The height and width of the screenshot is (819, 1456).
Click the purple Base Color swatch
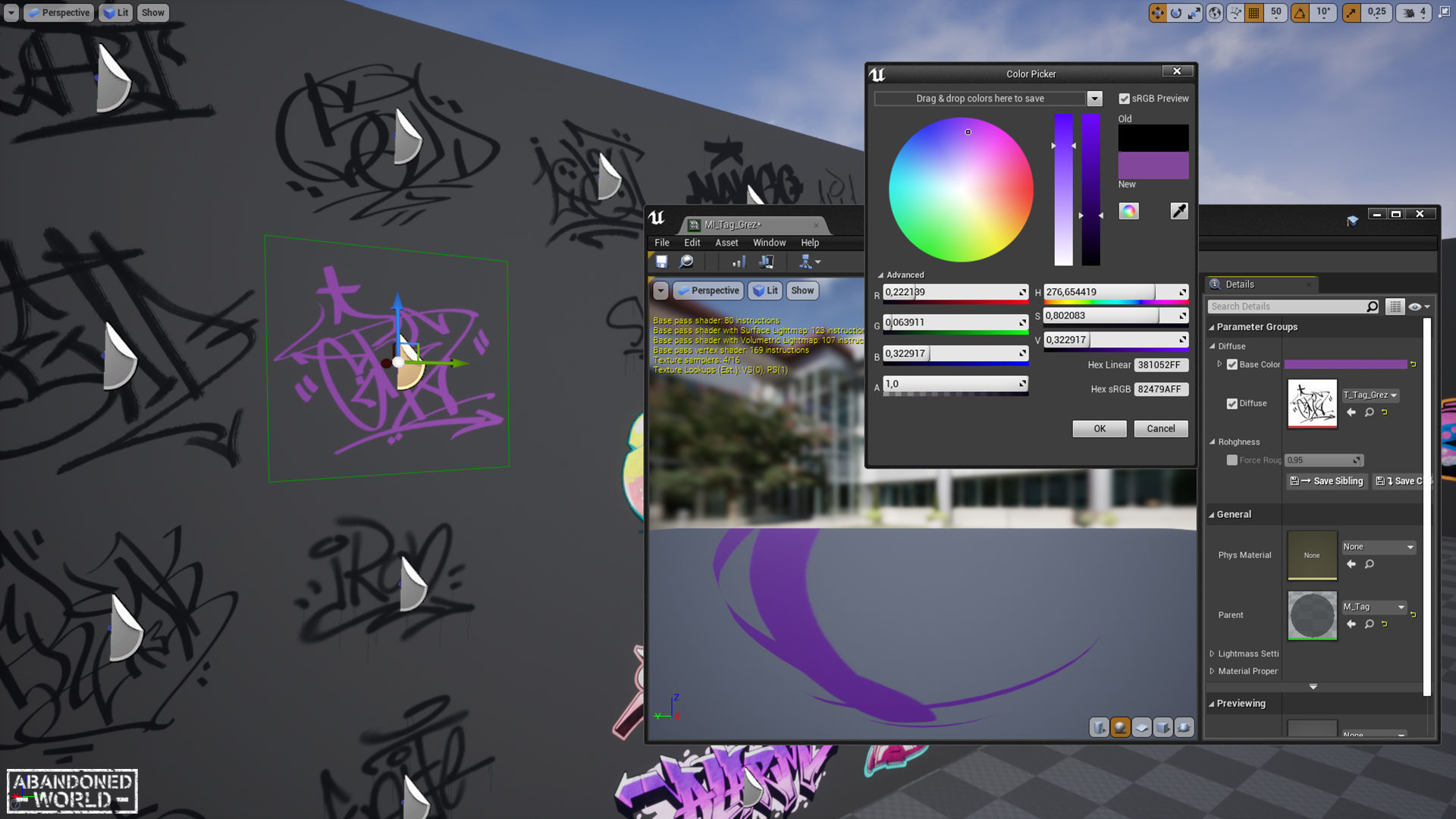(1345, 365)
